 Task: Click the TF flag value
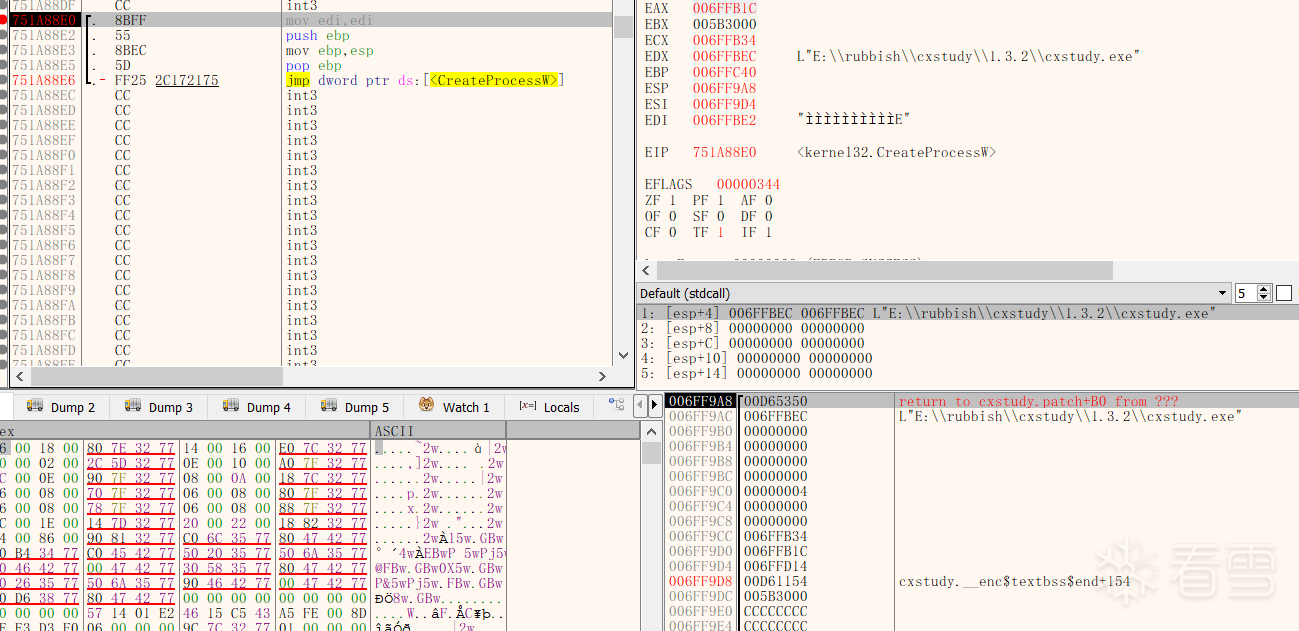pyautogui.click(x=721, y=232)
